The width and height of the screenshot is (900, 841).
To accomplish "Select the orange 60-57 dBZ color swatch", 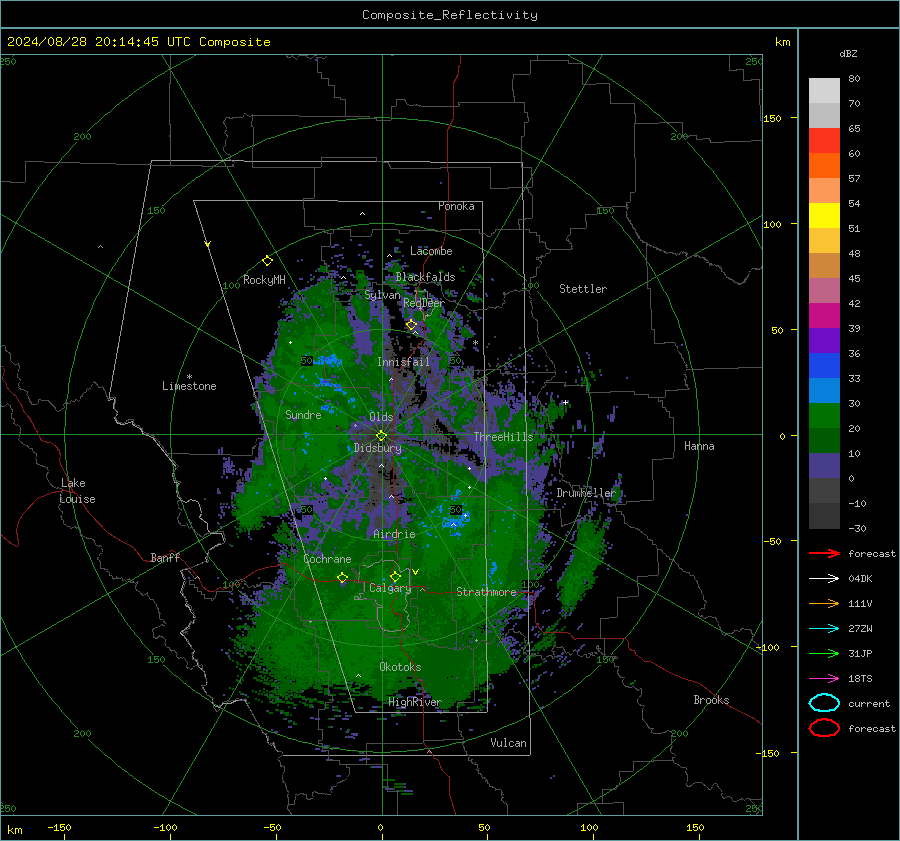I will 824,166.
